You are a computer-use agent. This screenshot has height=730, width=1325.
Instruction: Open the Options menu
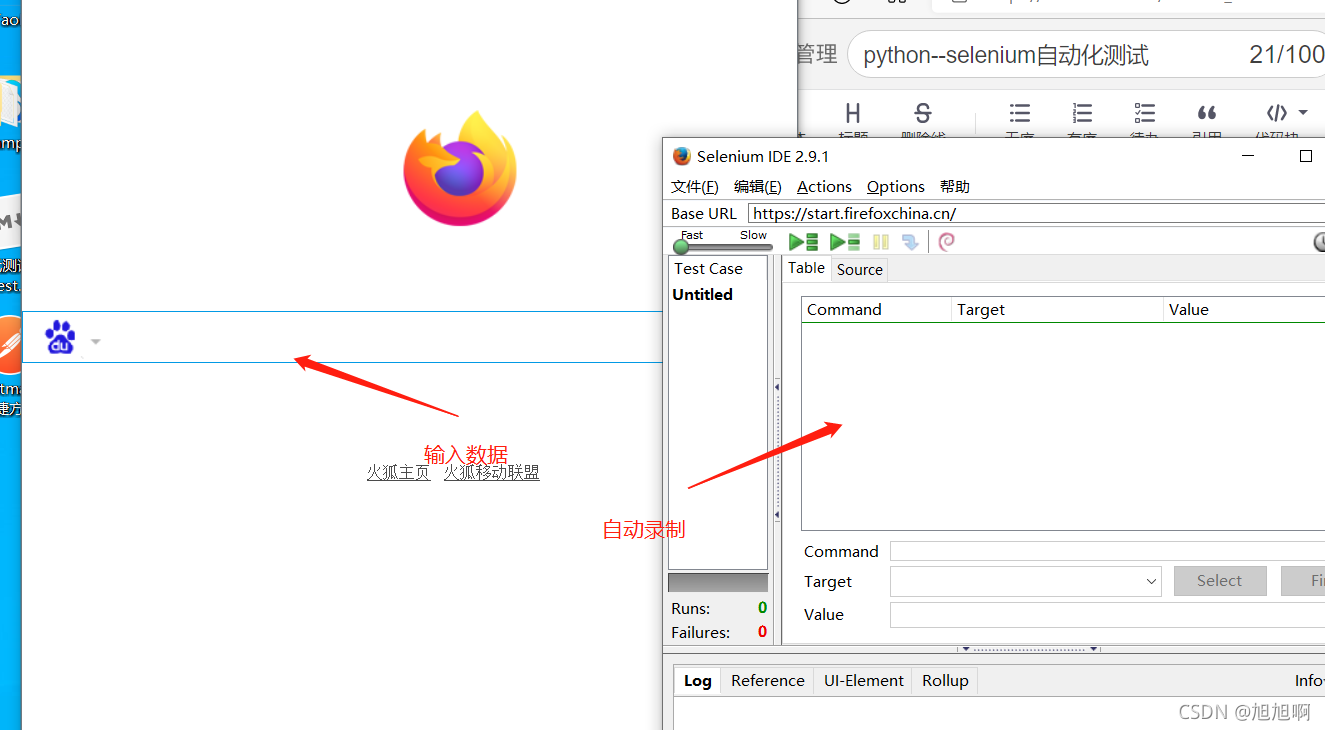(x=896, y=187)
